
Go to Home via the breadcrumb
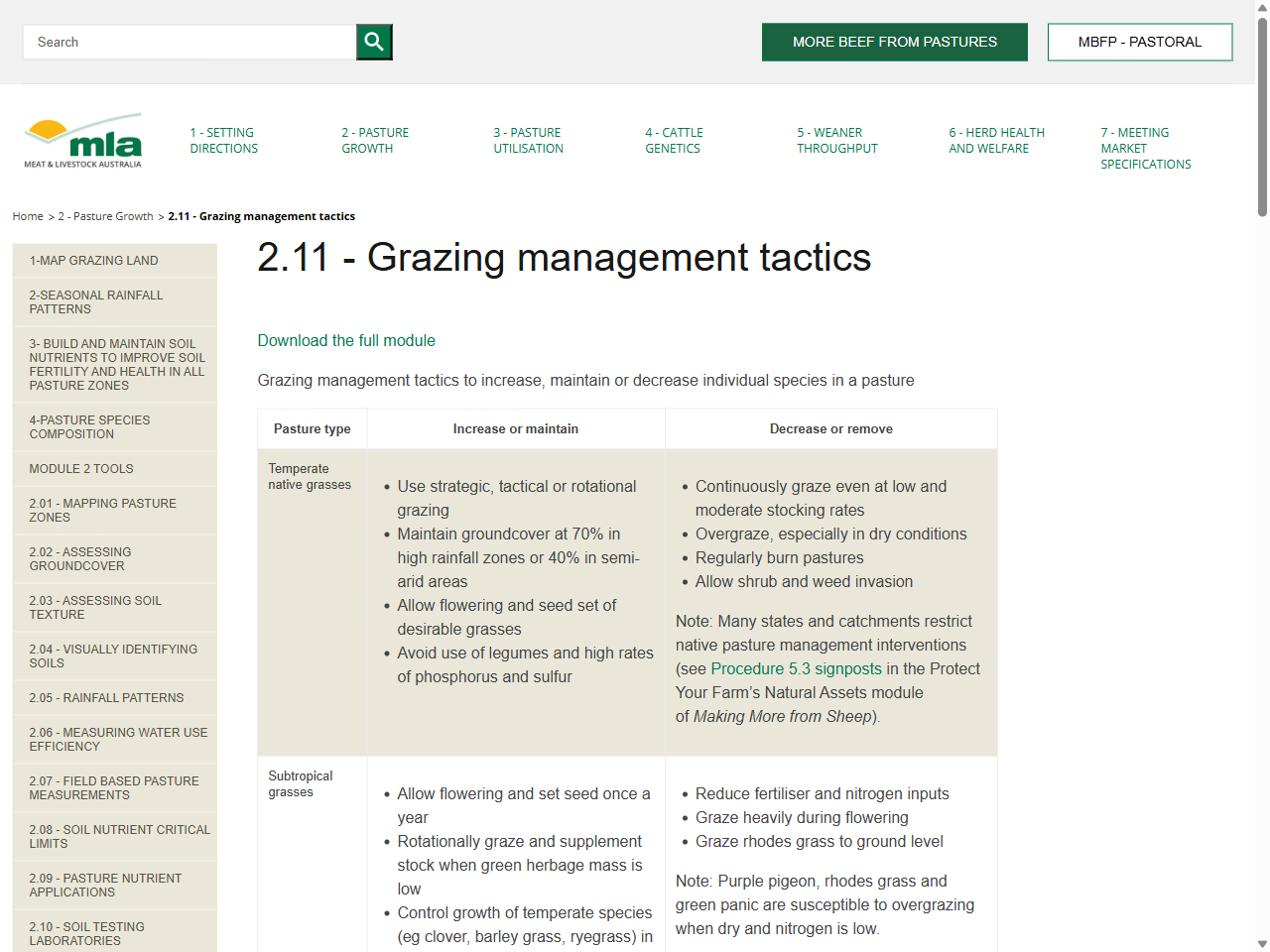click(27, 216)
